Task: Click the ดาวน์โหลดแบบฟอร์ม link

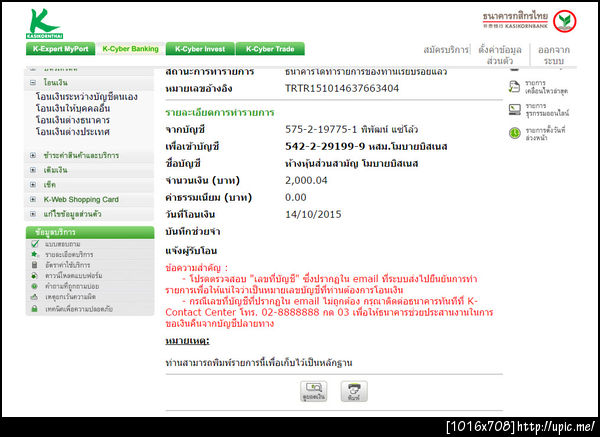Action: coord(73,276)
